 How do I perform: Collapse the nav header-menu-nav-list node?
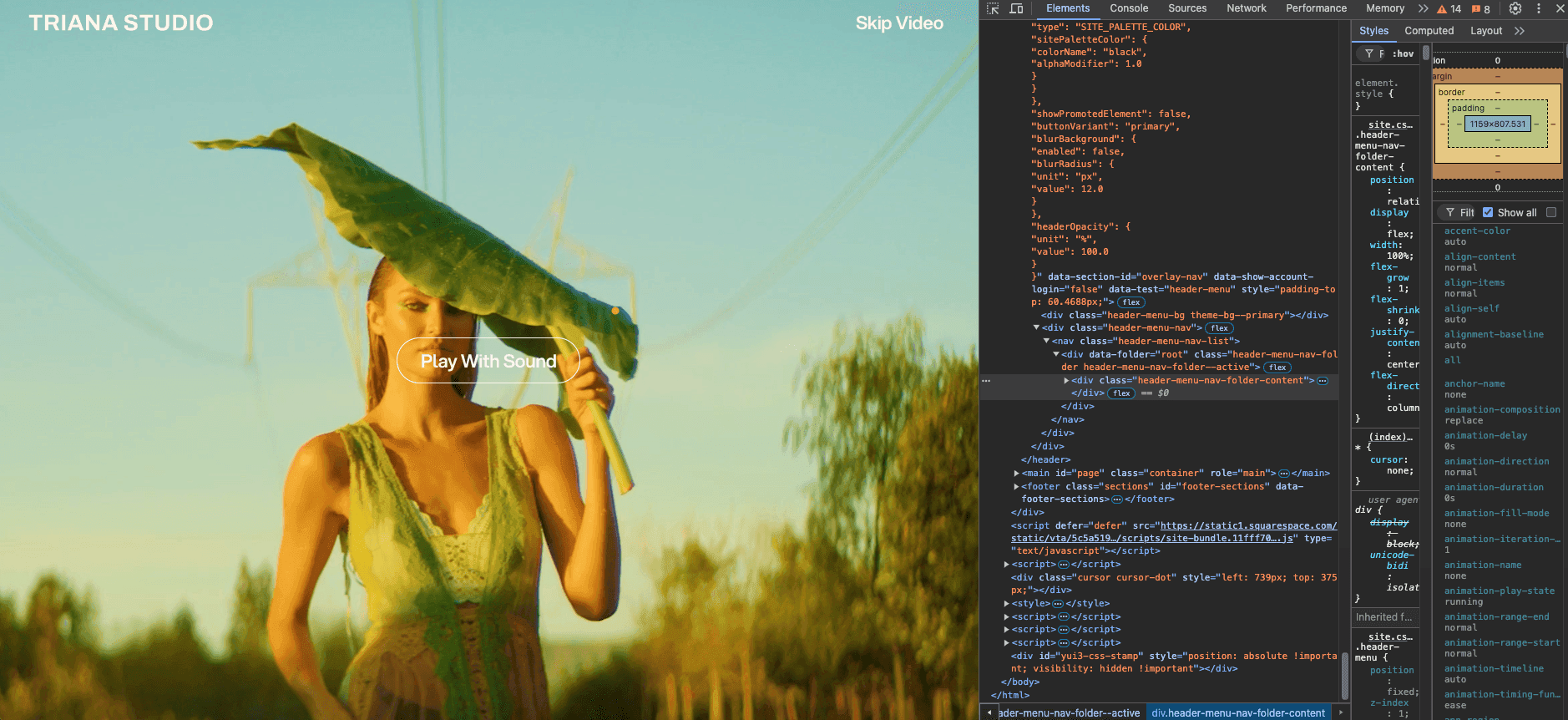click(1046, 341)
